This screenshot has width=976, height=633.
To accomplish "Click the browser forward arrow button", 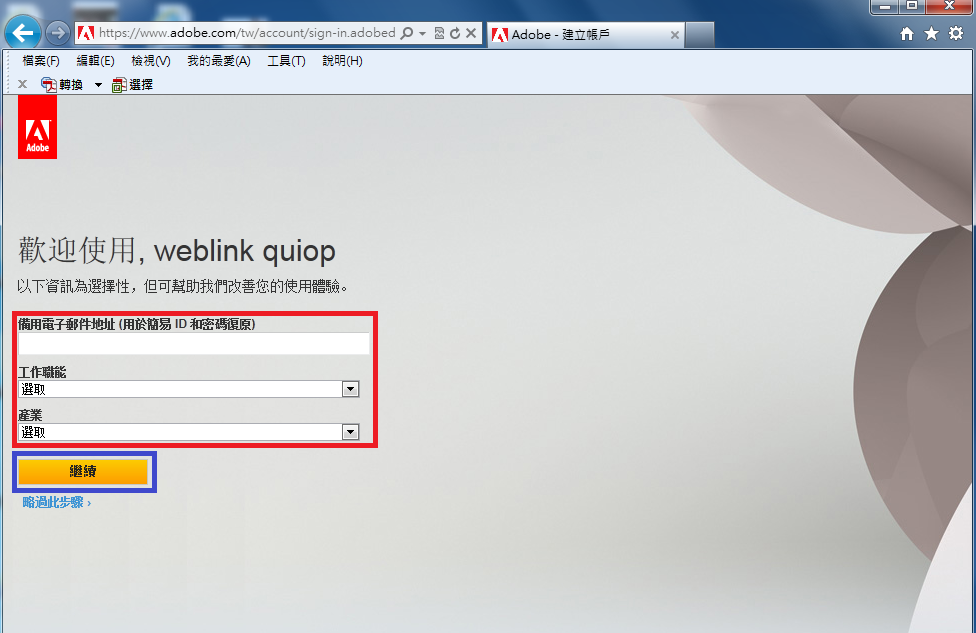I will click(58, 33).
